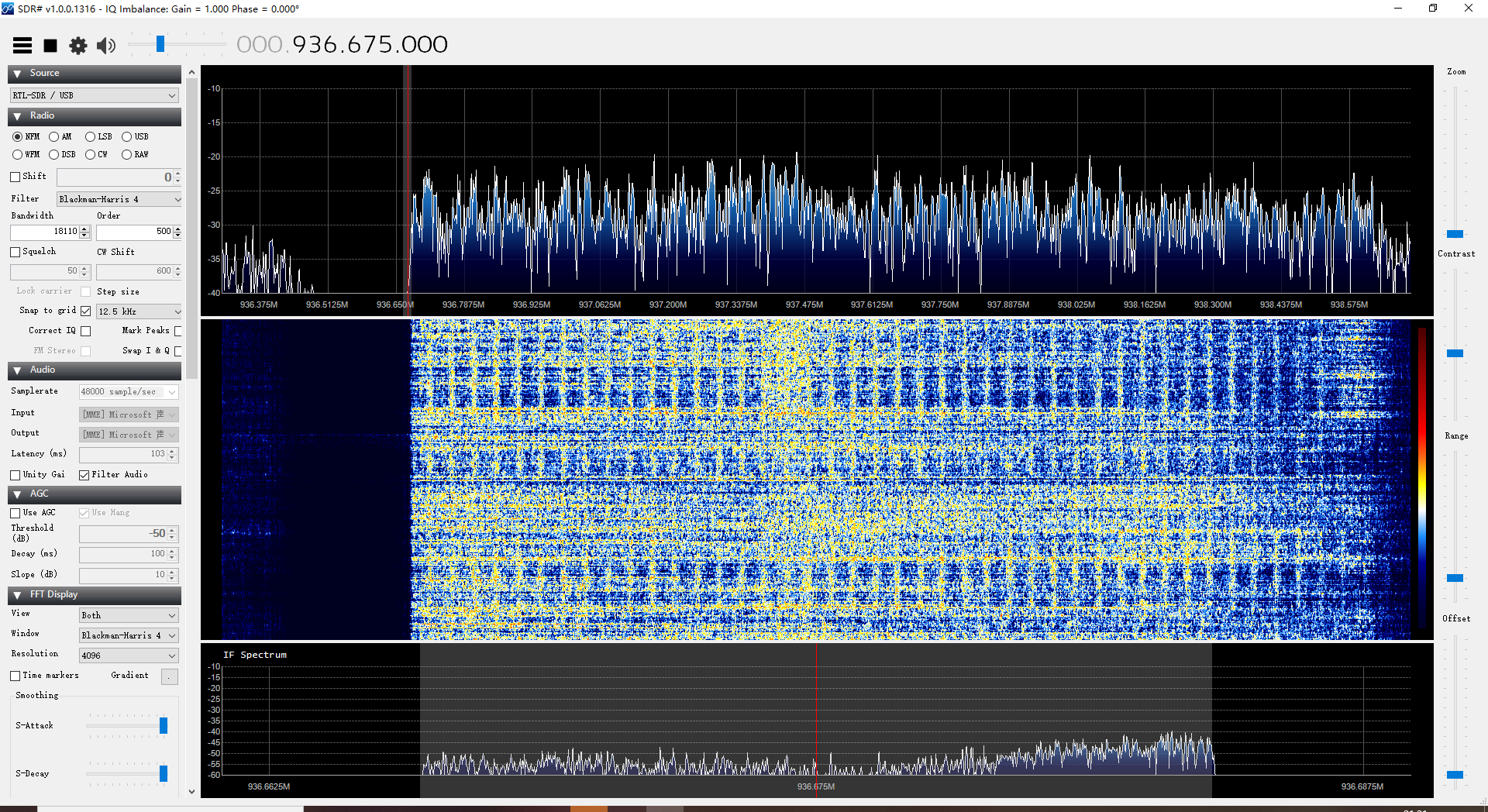Increase the Latency stepper value
1488x812 pixels.
173,451
